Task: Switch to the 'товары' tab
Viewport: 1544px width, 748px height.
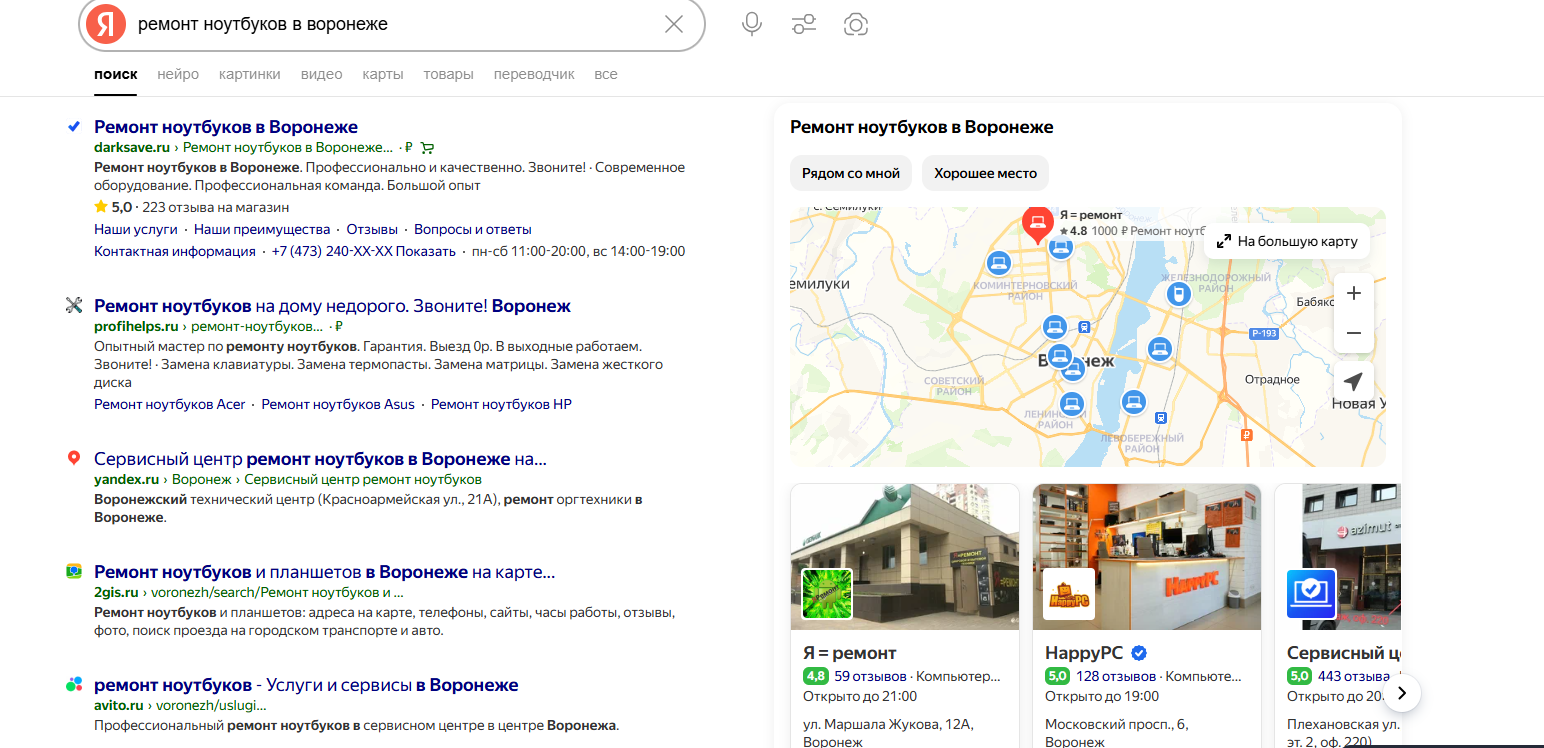Action: [x=448, y=74]
